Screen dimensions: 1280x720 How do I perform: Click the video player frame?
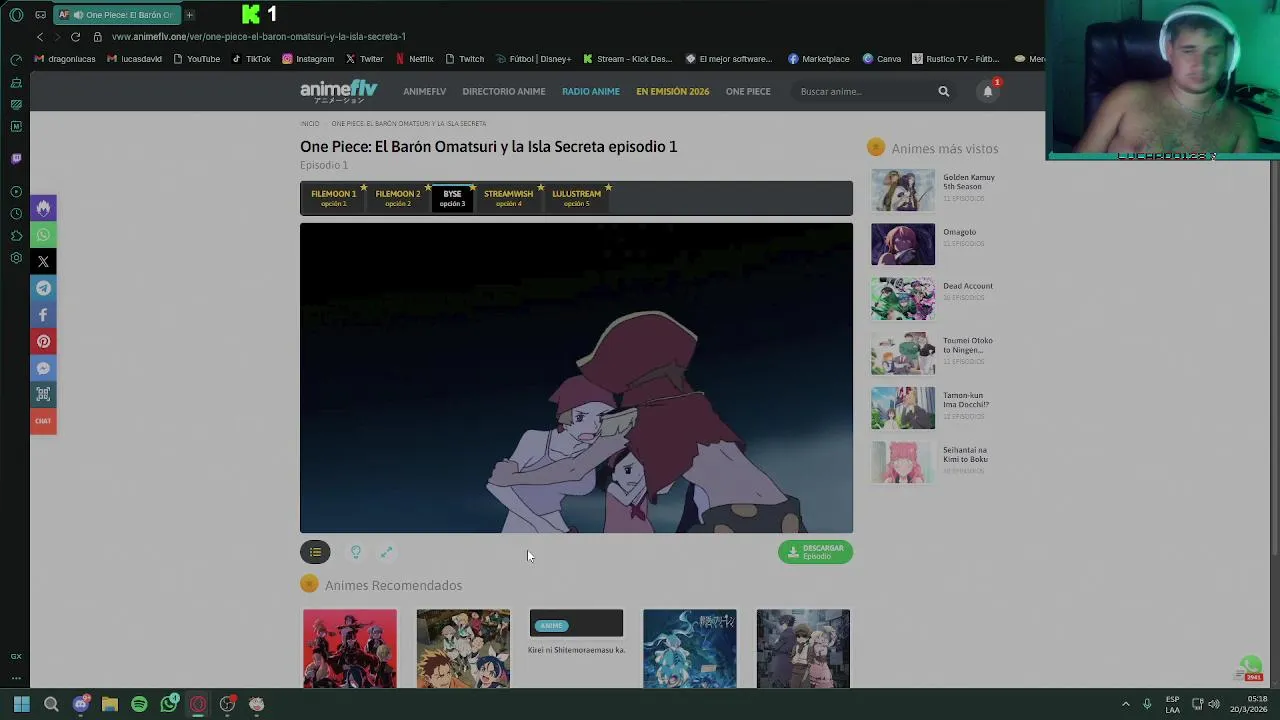point(576,378)
